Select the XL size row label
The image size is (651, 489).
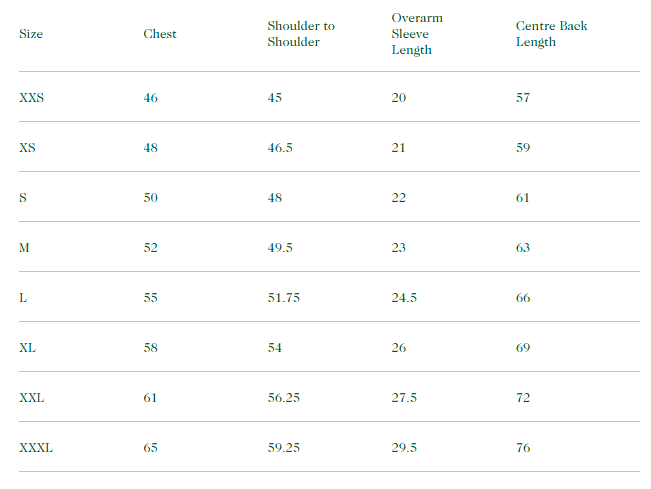28,348
